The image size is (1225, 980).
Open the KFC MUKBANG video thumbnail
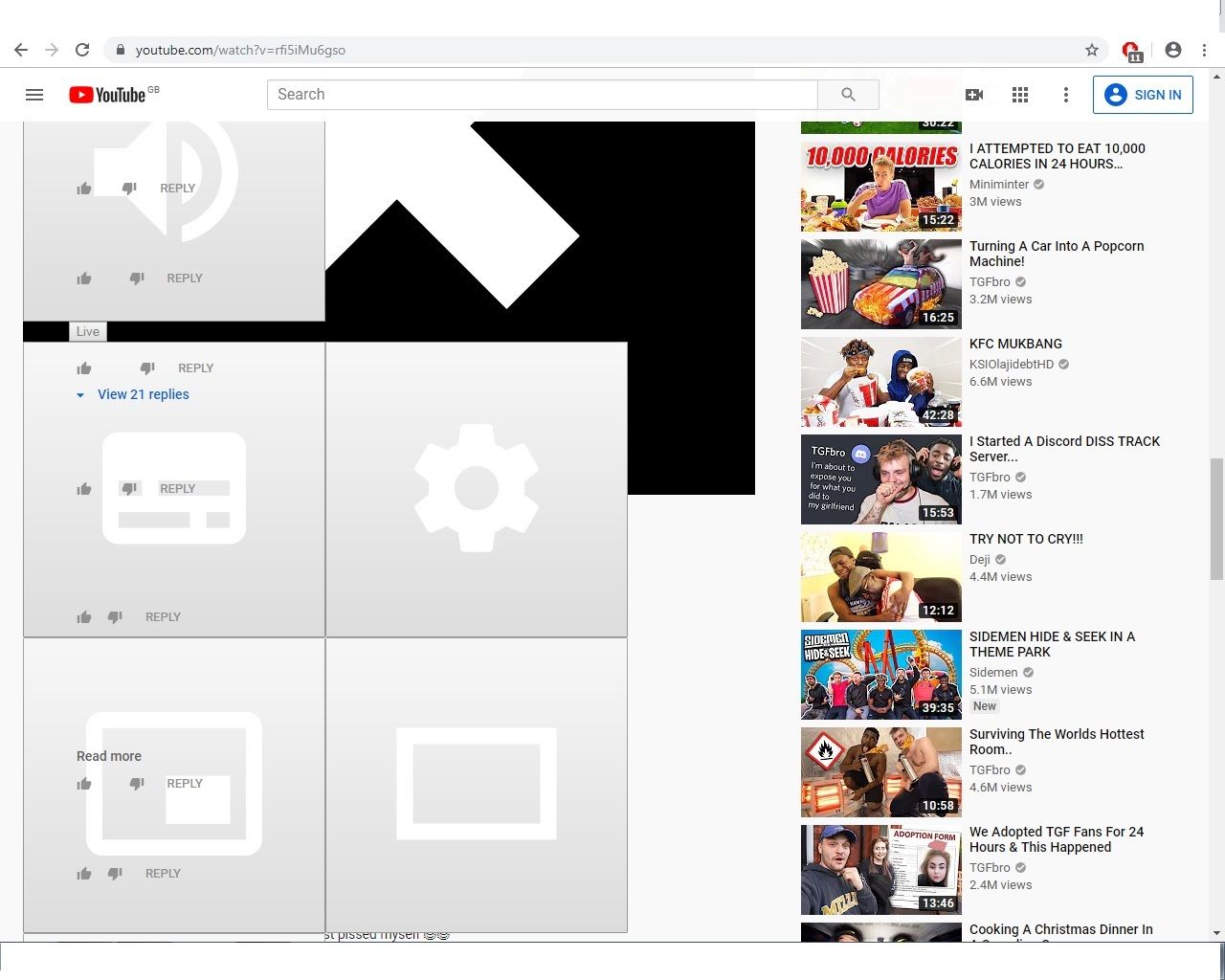click(x=880, y=382)
